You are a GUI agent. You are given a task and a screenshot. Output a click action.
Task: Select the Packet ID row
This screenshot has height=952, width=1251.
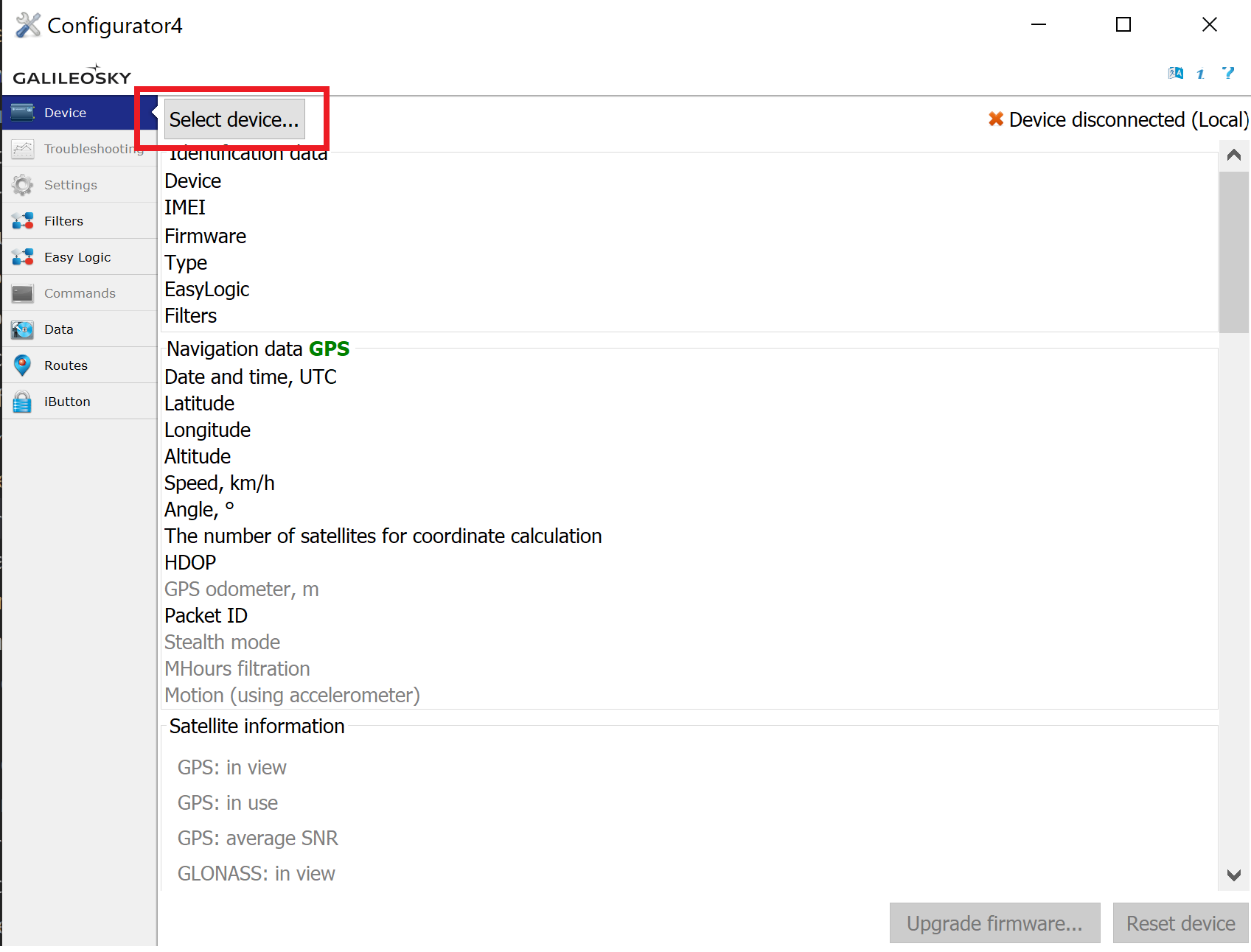pos(206,616)
